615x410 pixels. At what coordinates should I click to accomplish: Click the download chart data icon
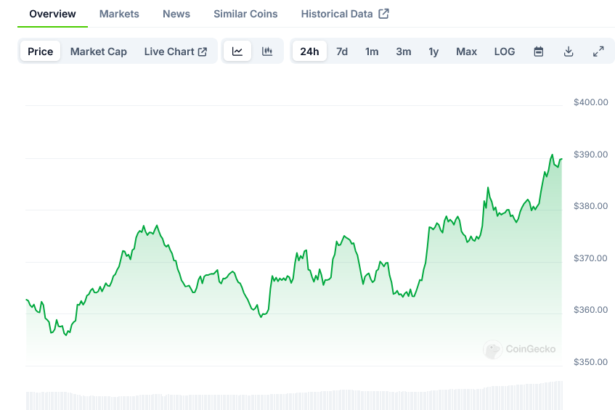(x=568, y=51)
